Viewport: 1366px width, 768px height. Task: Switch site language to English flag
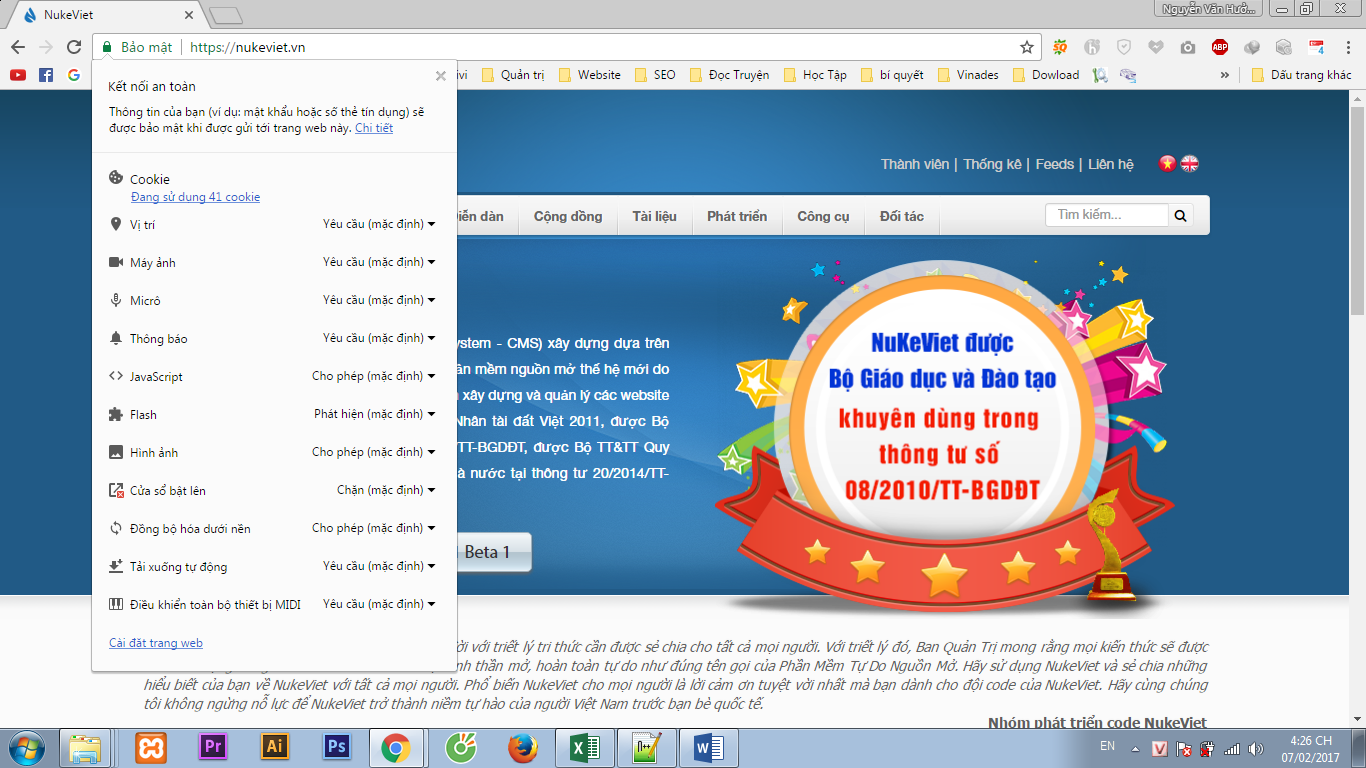[1190, 163]
